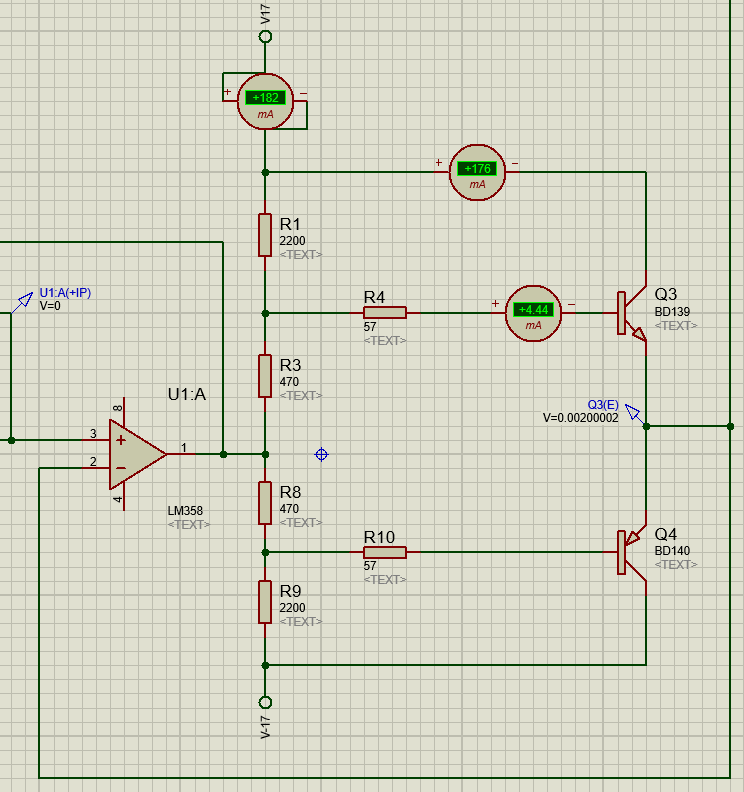Select the Q3 BD139 transistor symbol
Screen dimensions: 744x792
pyautogui.click(x=630, y=314)
